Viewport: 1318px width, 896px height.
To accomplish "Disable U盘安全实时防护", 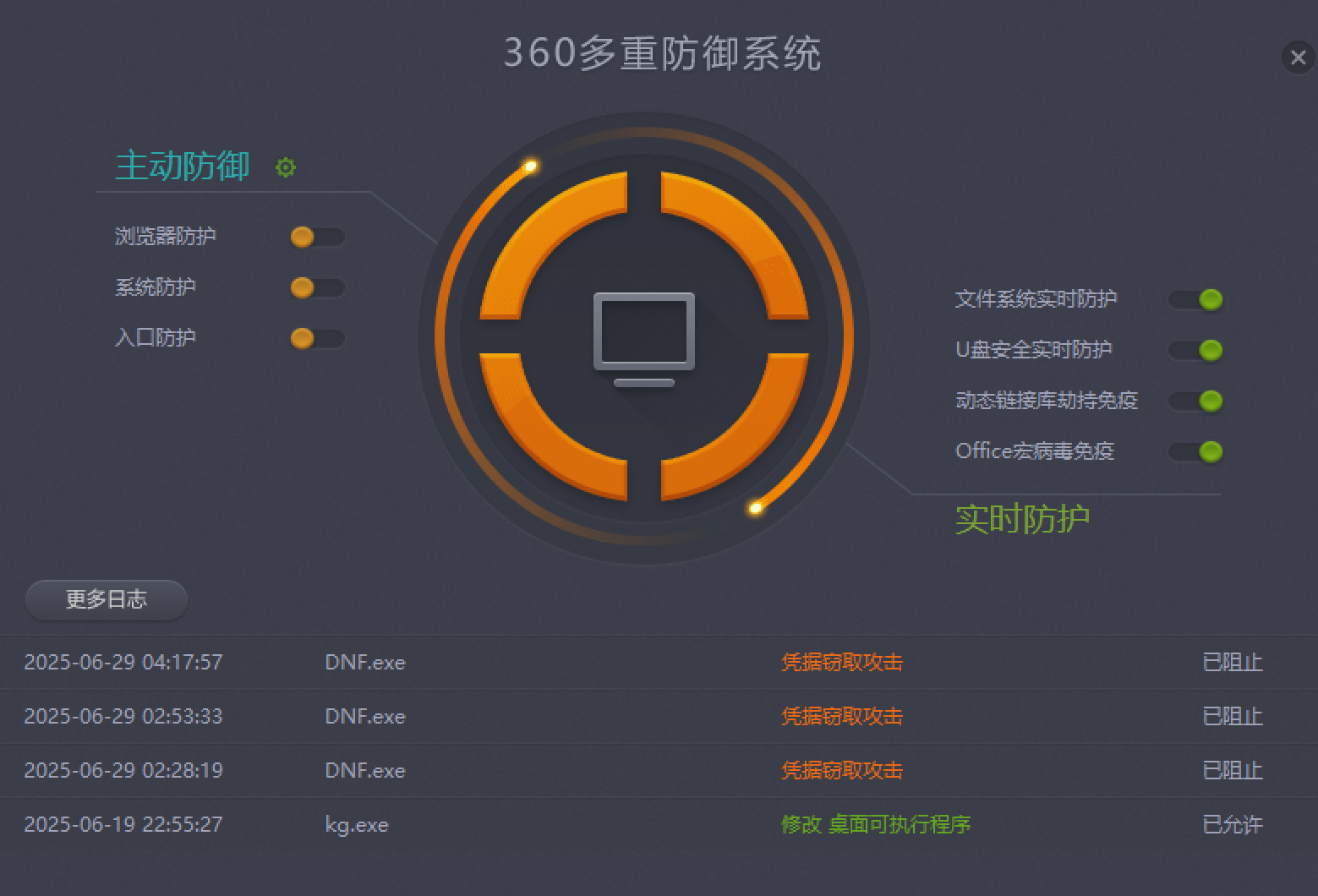I will [1195, 349].
